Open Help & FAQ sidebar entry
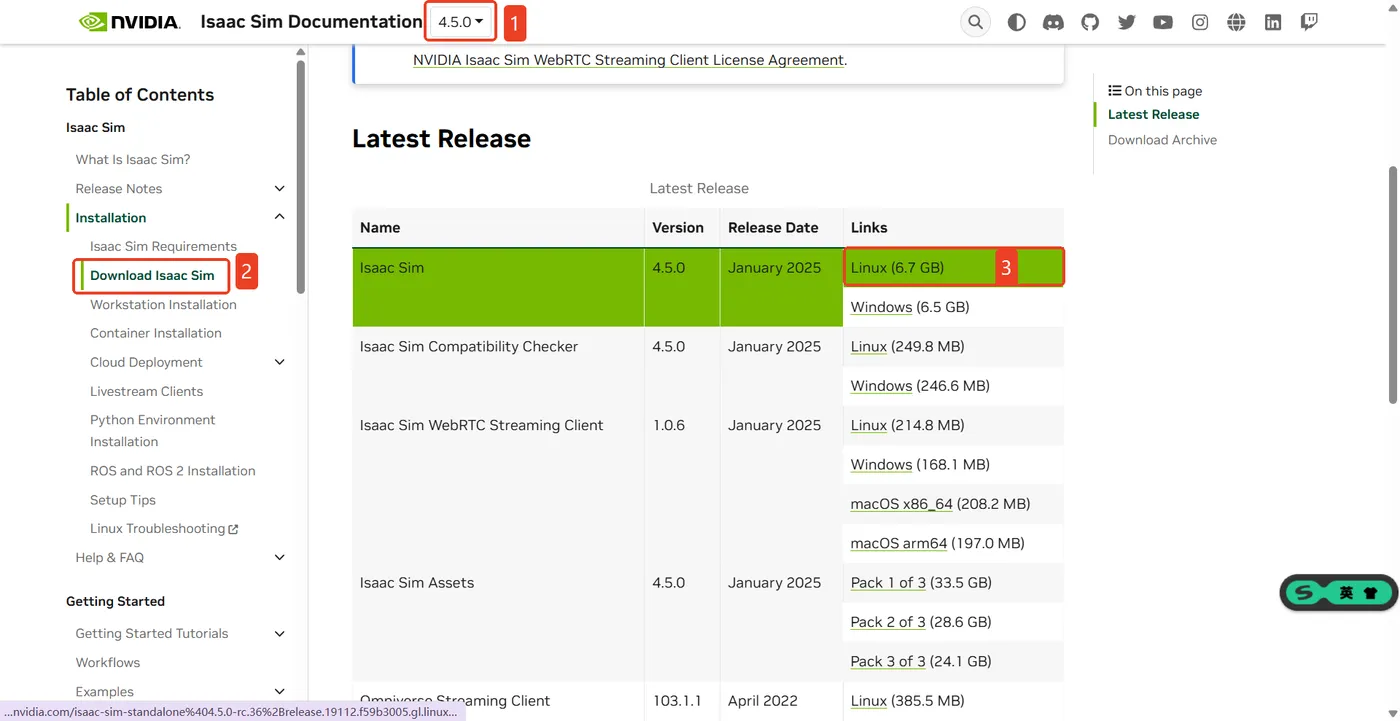The width and height of the screenshot is (1400, 721). pyautogui.click(x=110, y=557)
